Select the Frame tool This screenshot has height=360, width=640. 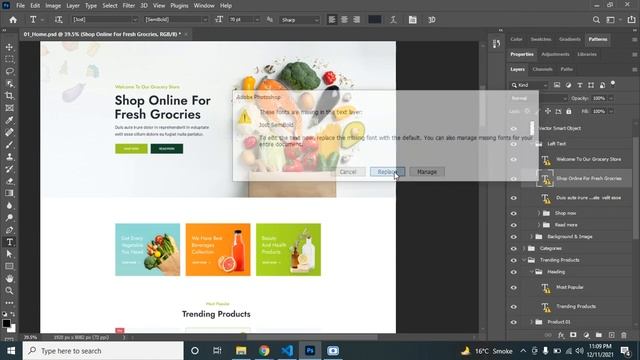(9, 108)
